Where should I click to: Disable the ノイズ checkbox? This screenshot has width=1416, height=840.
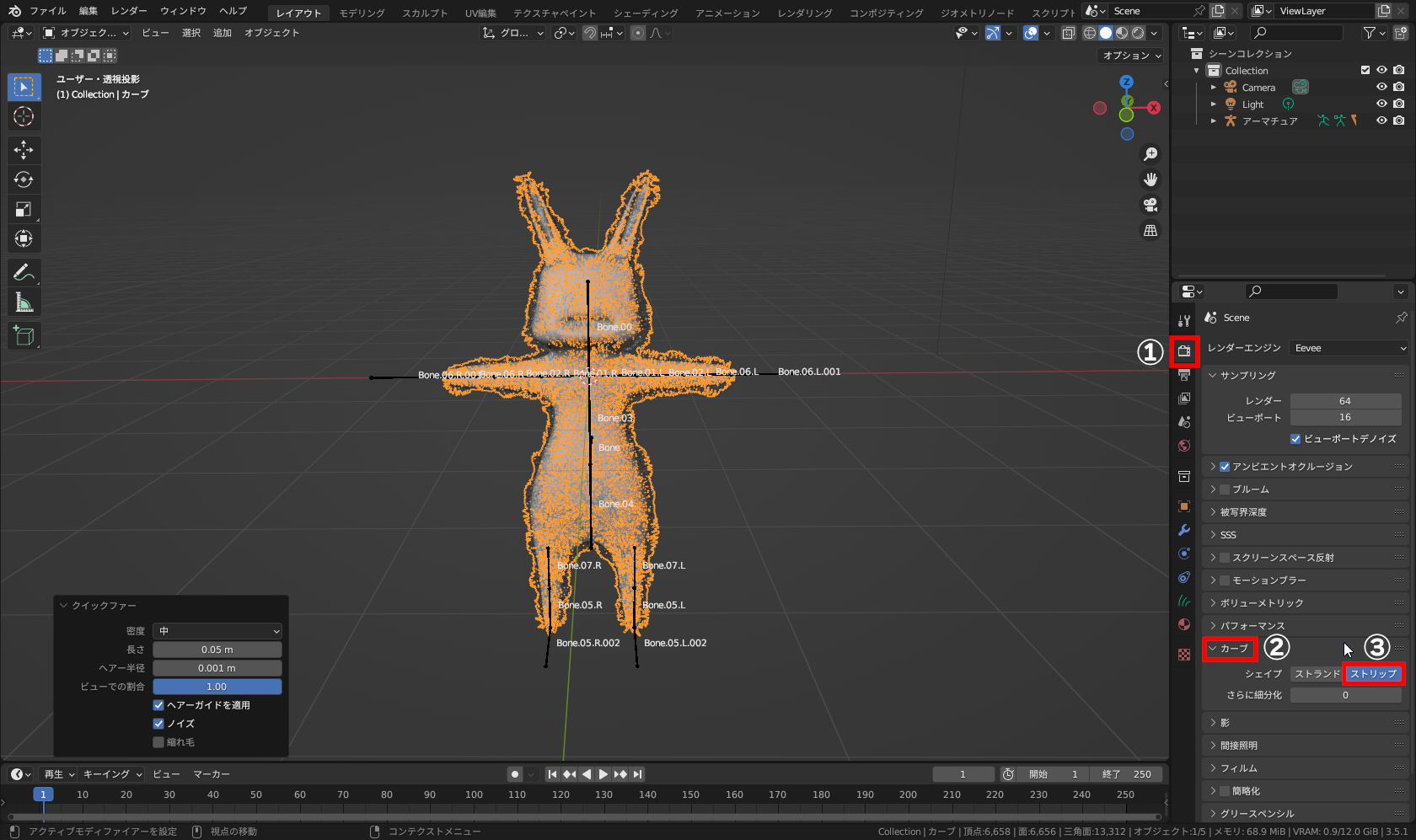click(x=158, y=724)
